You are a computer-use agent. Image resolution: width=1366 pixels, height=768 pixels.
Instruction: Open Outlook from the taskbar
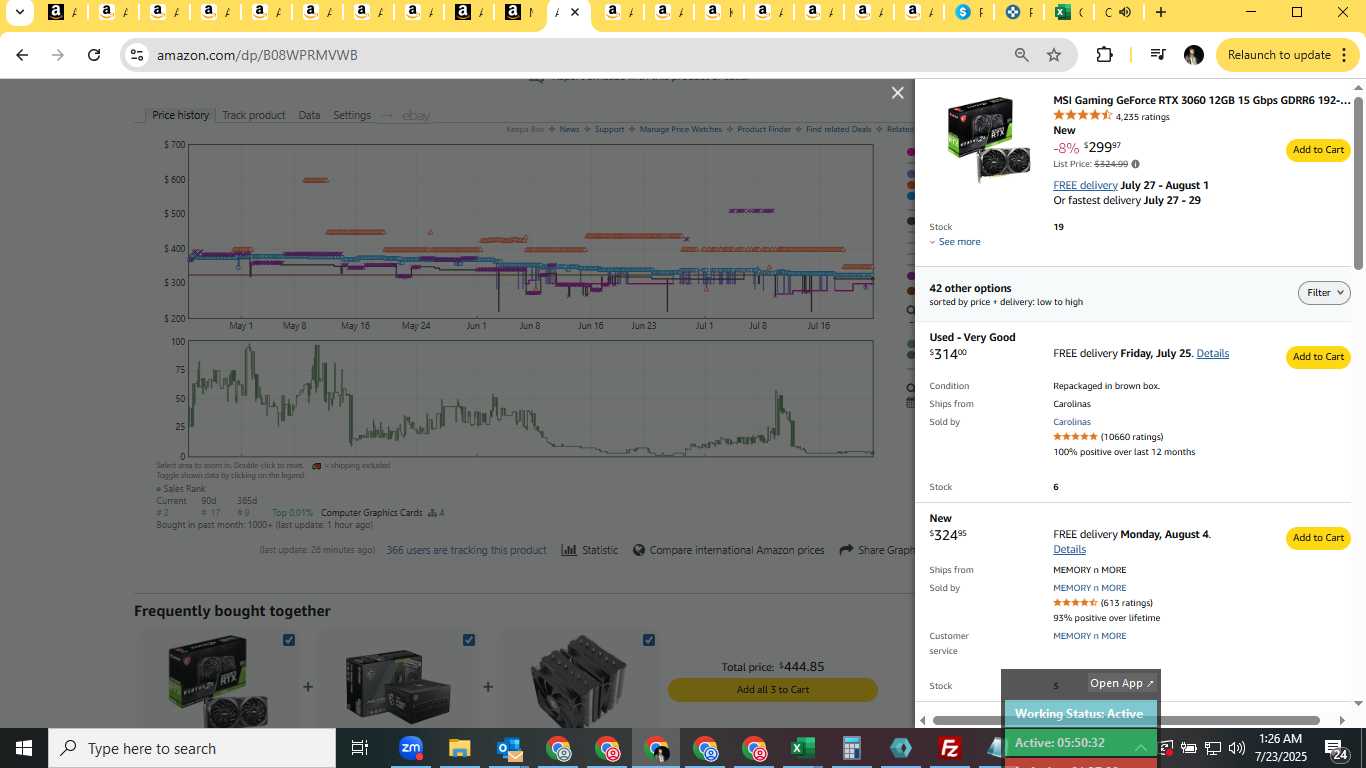pyautogui.click(x=509, y=748)
